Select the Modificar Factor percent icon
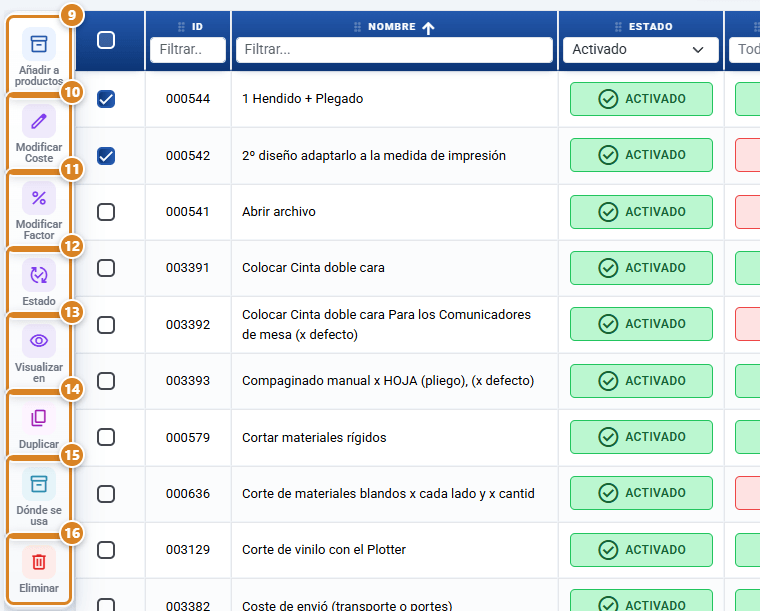Screen dimensions: 760x611 click(39, 198)
